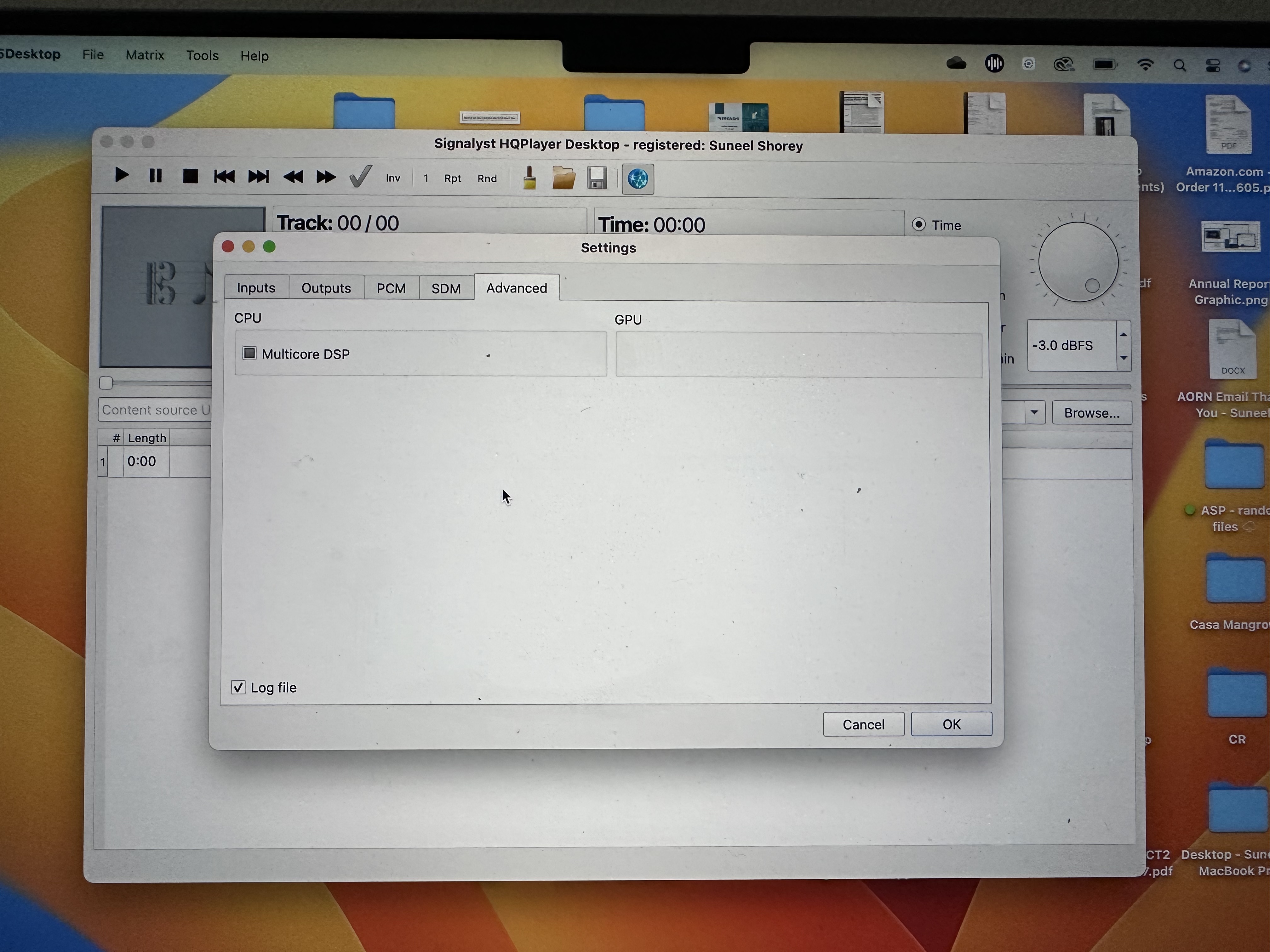Confirm settings with OK button

click(x=951, y=724)
